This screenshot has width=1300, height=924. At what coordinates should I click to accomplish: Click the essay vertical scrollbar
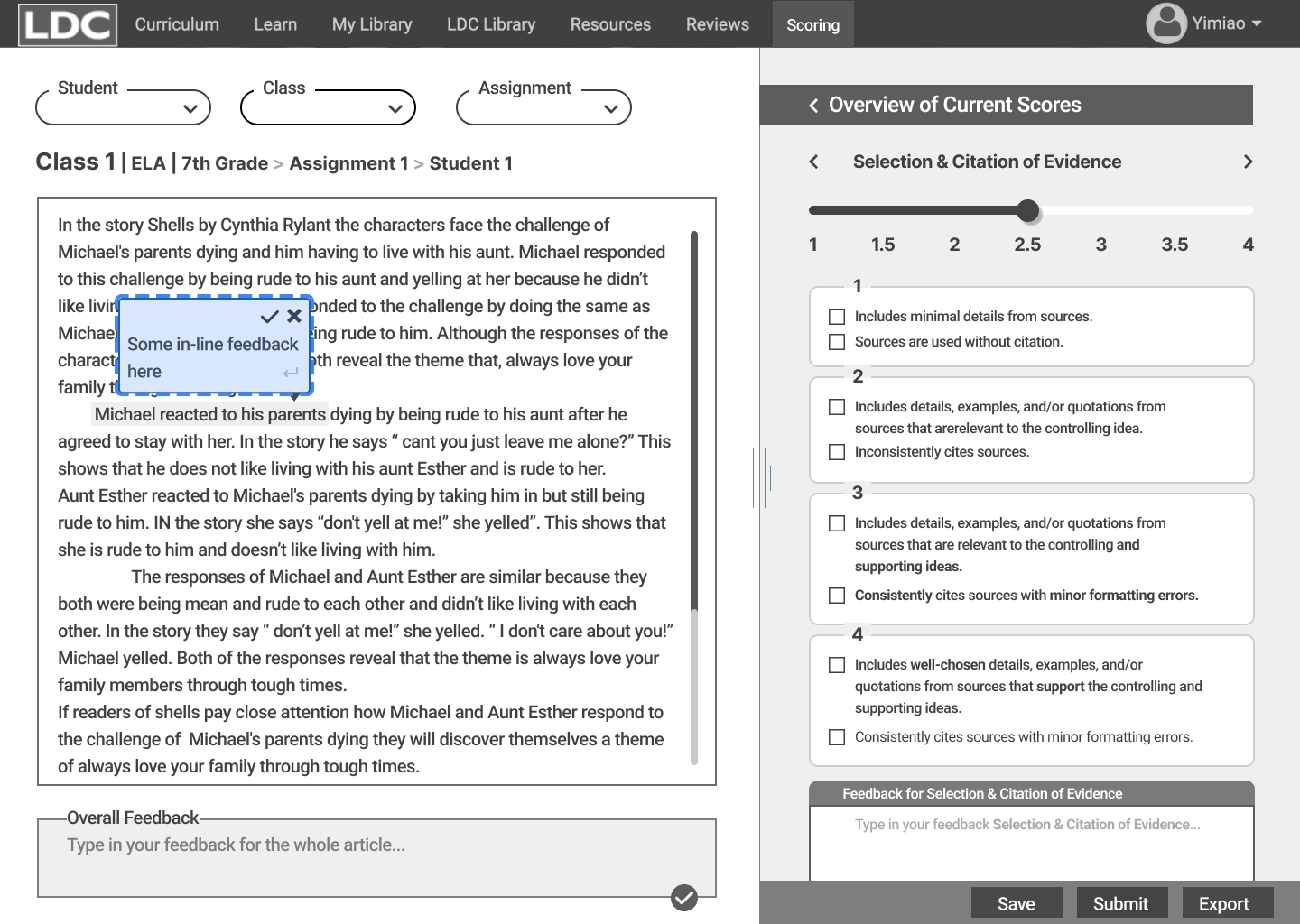[694, 497]
